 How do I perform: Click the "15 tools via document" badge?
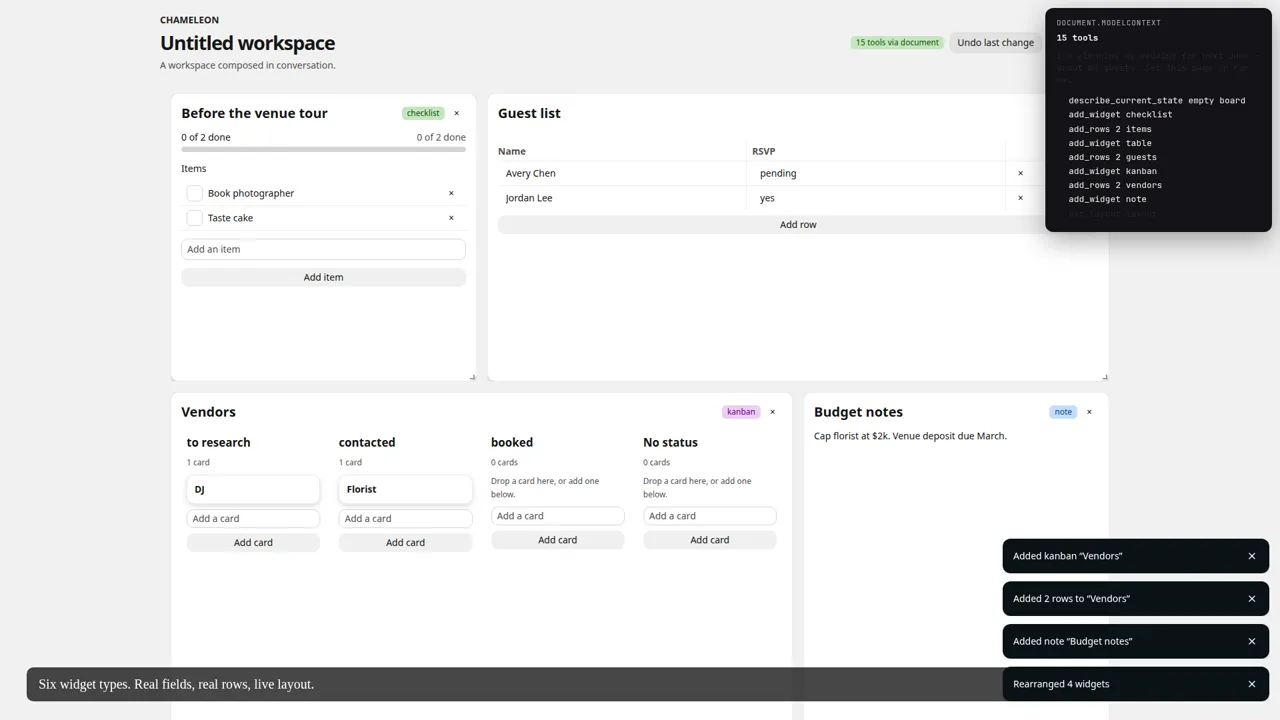(897, 43)
